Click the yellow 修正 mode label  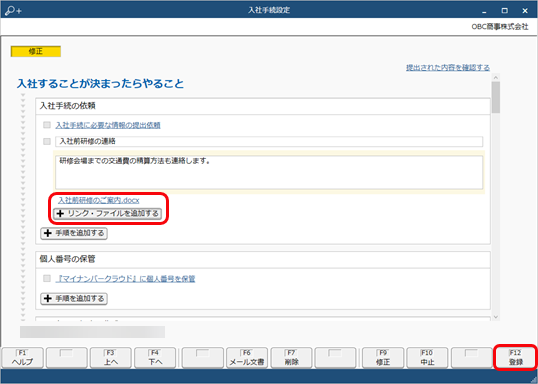pyautogui.click(x=36, y=51)
